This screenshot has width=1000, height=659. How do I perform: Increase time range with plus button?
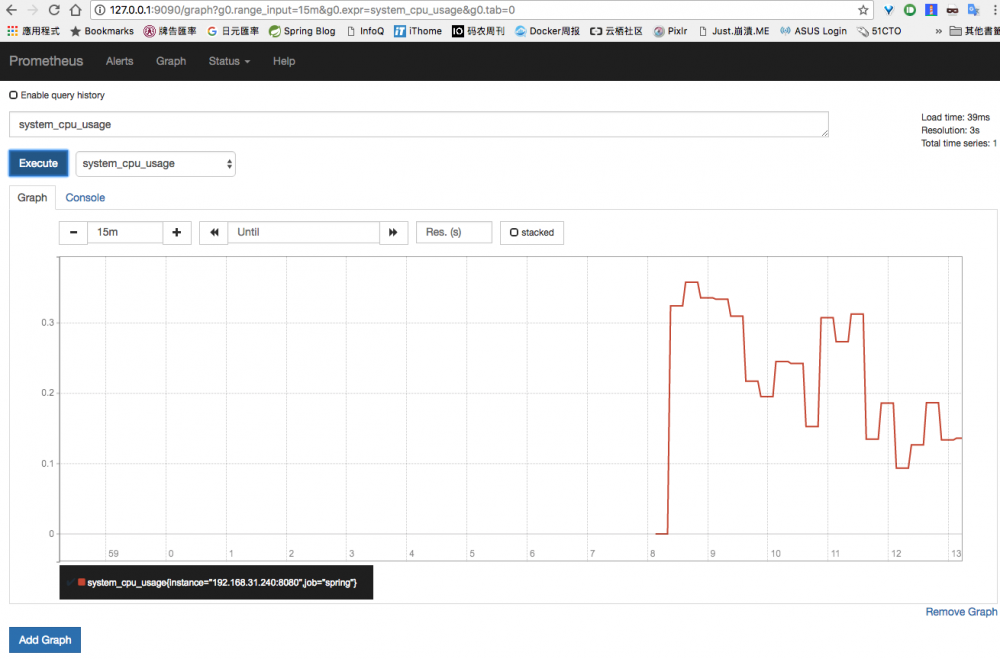[177, 232]
